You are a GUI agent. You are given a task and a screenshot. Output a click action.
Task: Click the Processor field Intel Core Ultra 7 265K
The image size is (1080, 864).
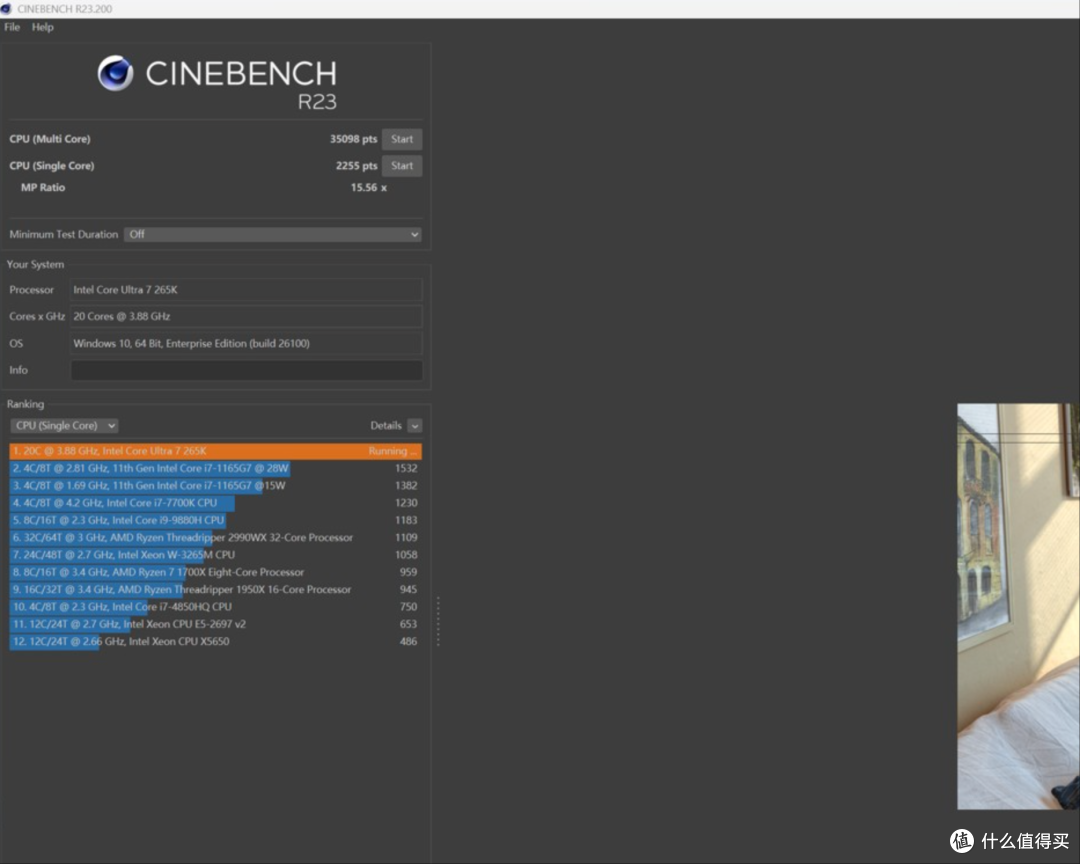(x=246, y=290)
